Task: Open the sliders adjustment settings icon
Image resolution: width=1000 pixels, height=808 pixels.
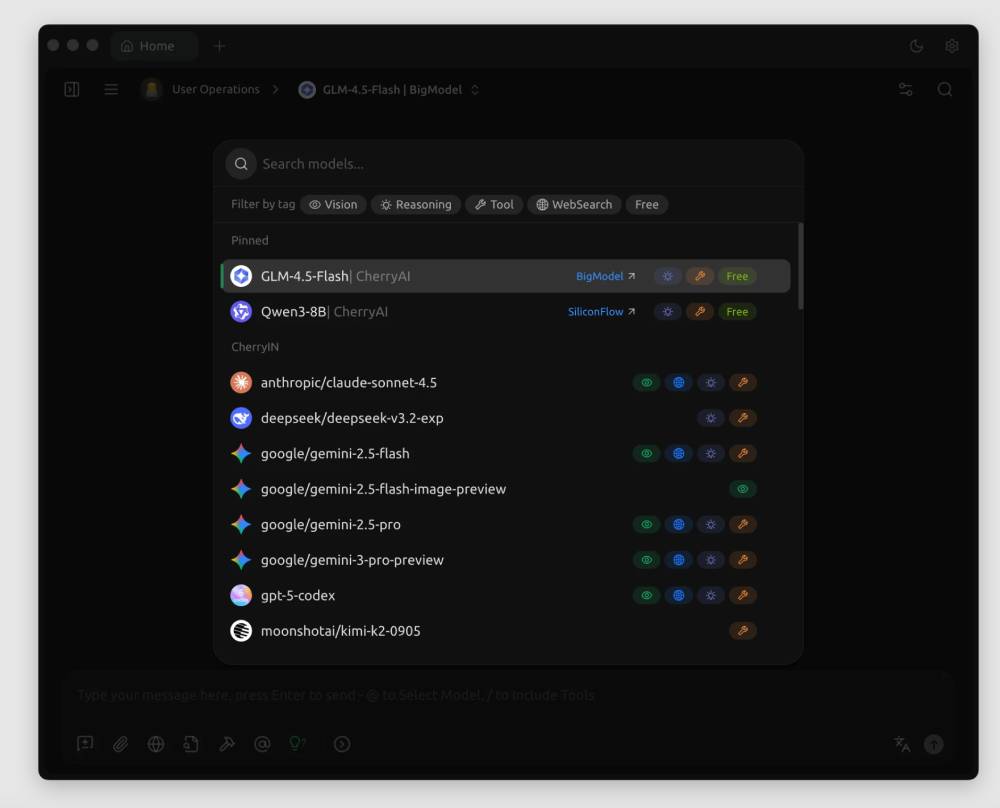Action: coord(906,90)
